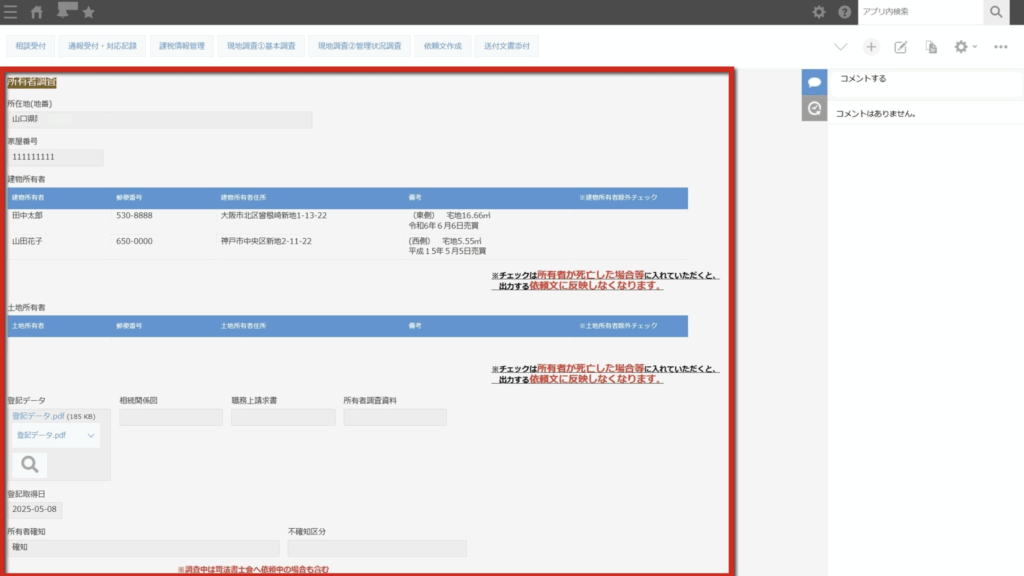Open the bookmarks star icon
Screen dimensions: 1024x576
click(x=89, y=12)
